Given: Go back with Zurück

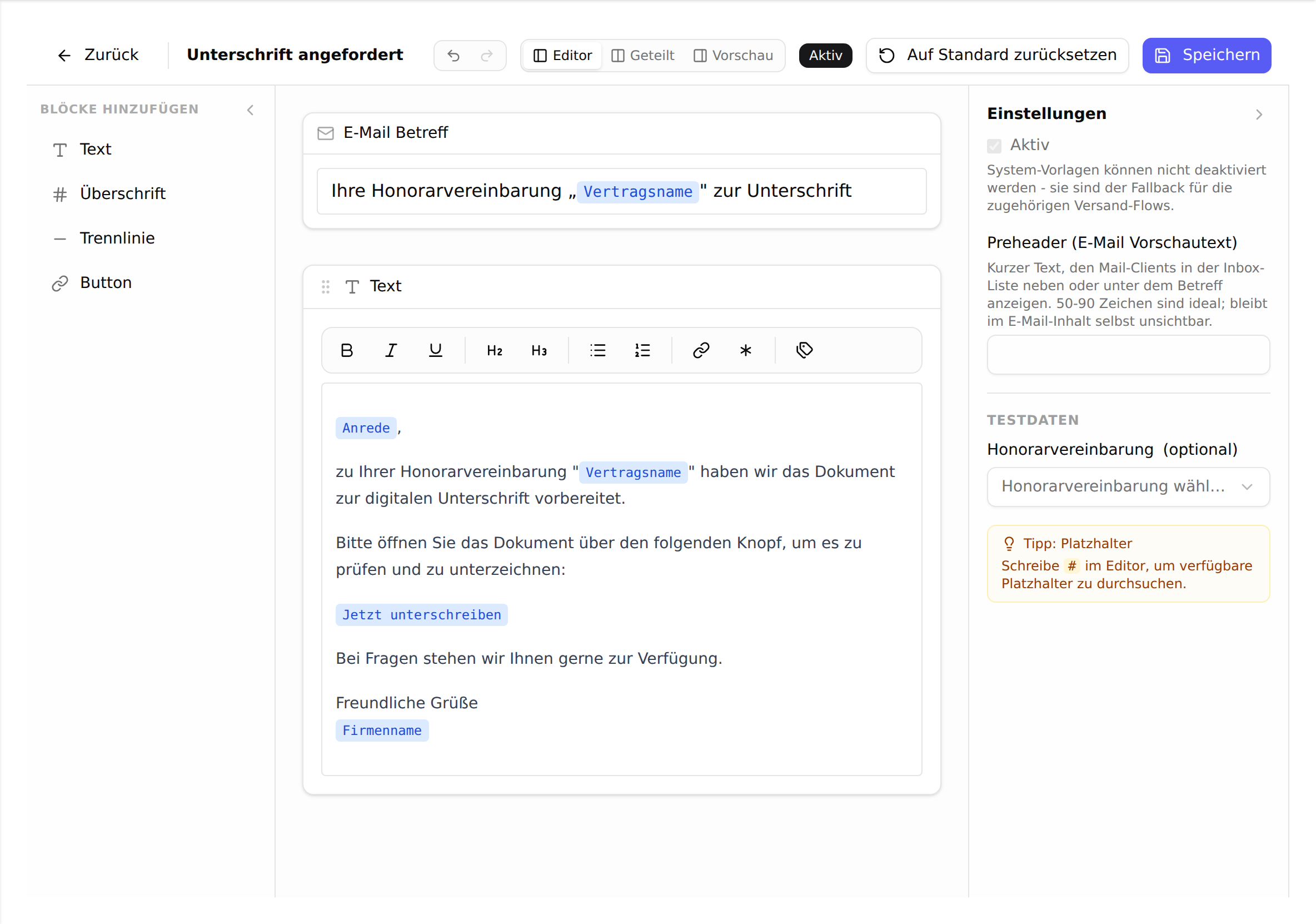Looking at the screenshot, I should [98, 55].
